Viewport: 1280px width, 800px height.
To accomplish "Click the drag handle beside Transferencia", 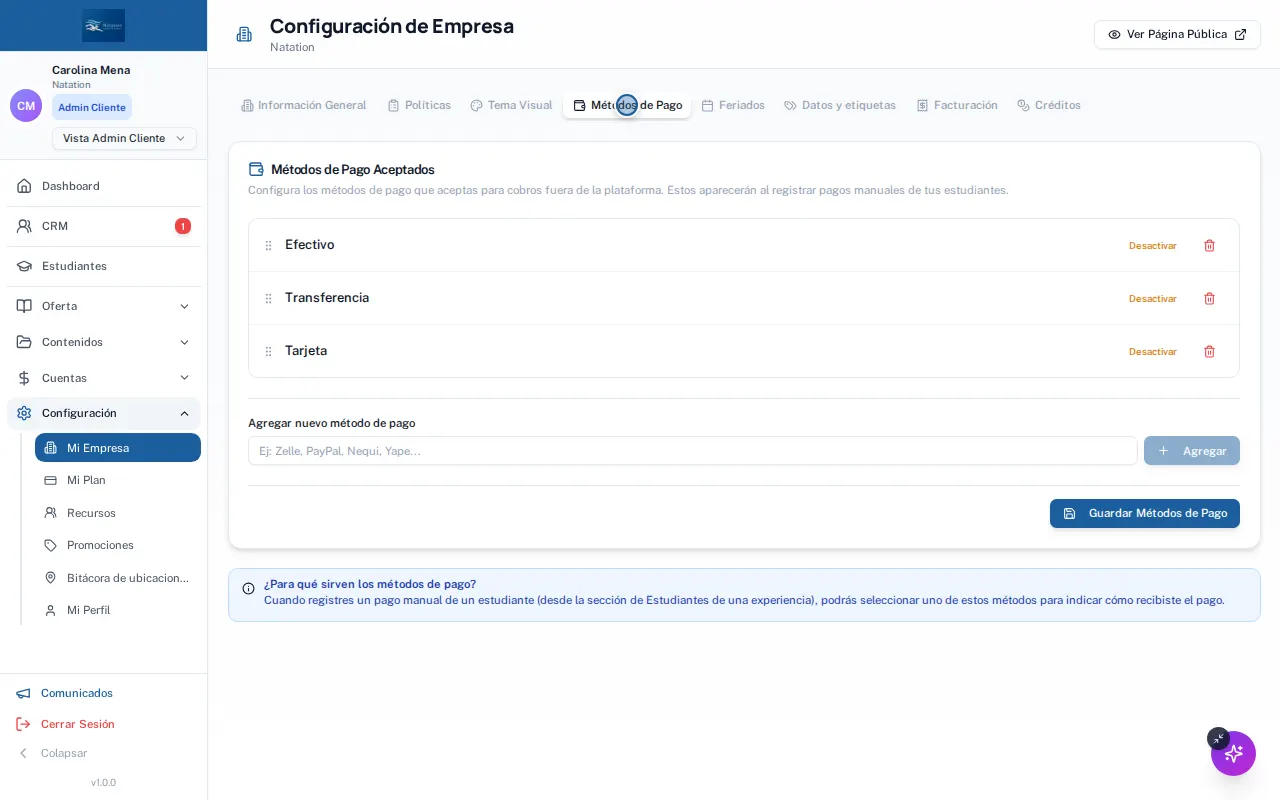I will coord(268,298).
